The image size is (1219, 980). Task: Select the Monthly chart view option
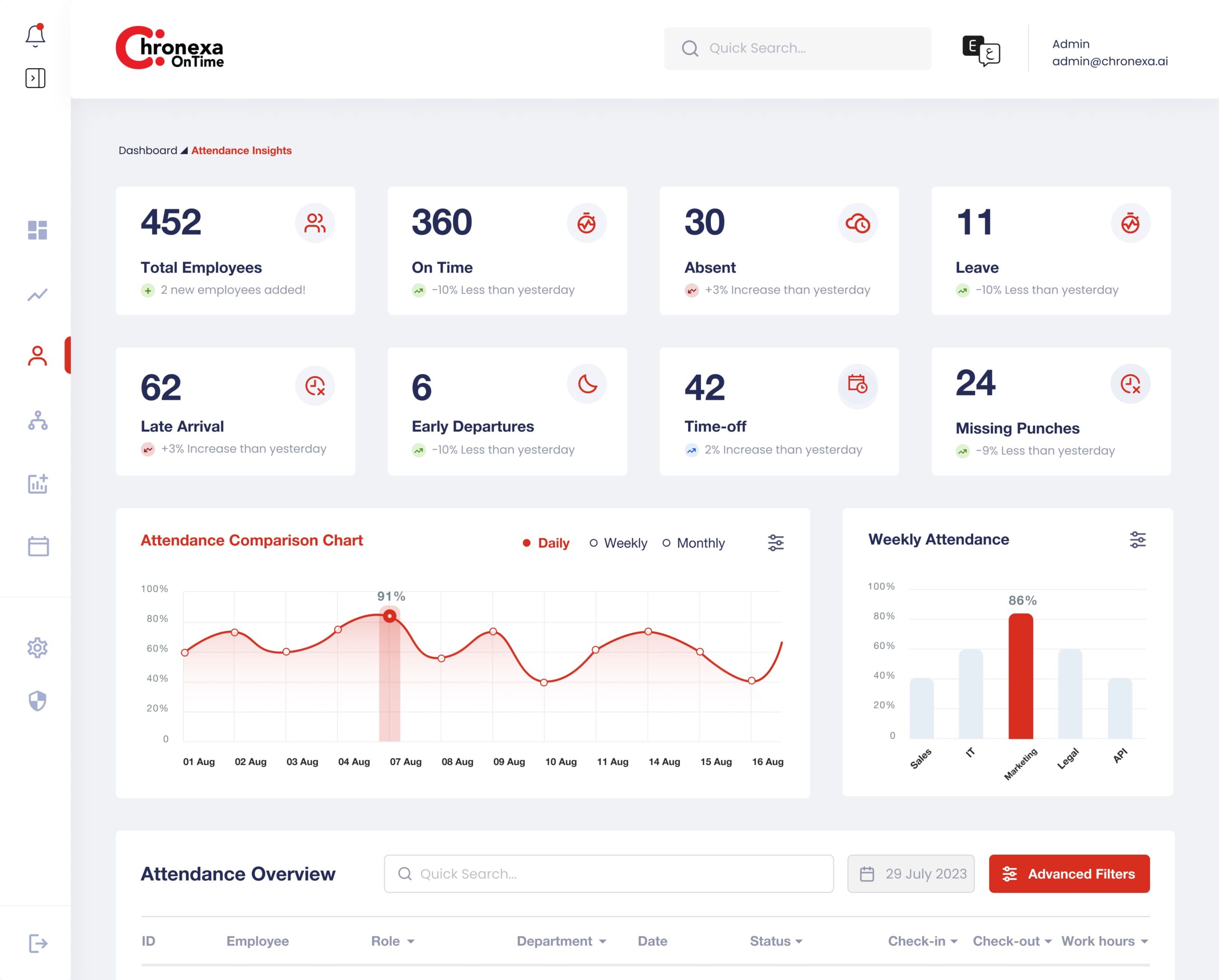pyautogui.click(x=694, y=543)
